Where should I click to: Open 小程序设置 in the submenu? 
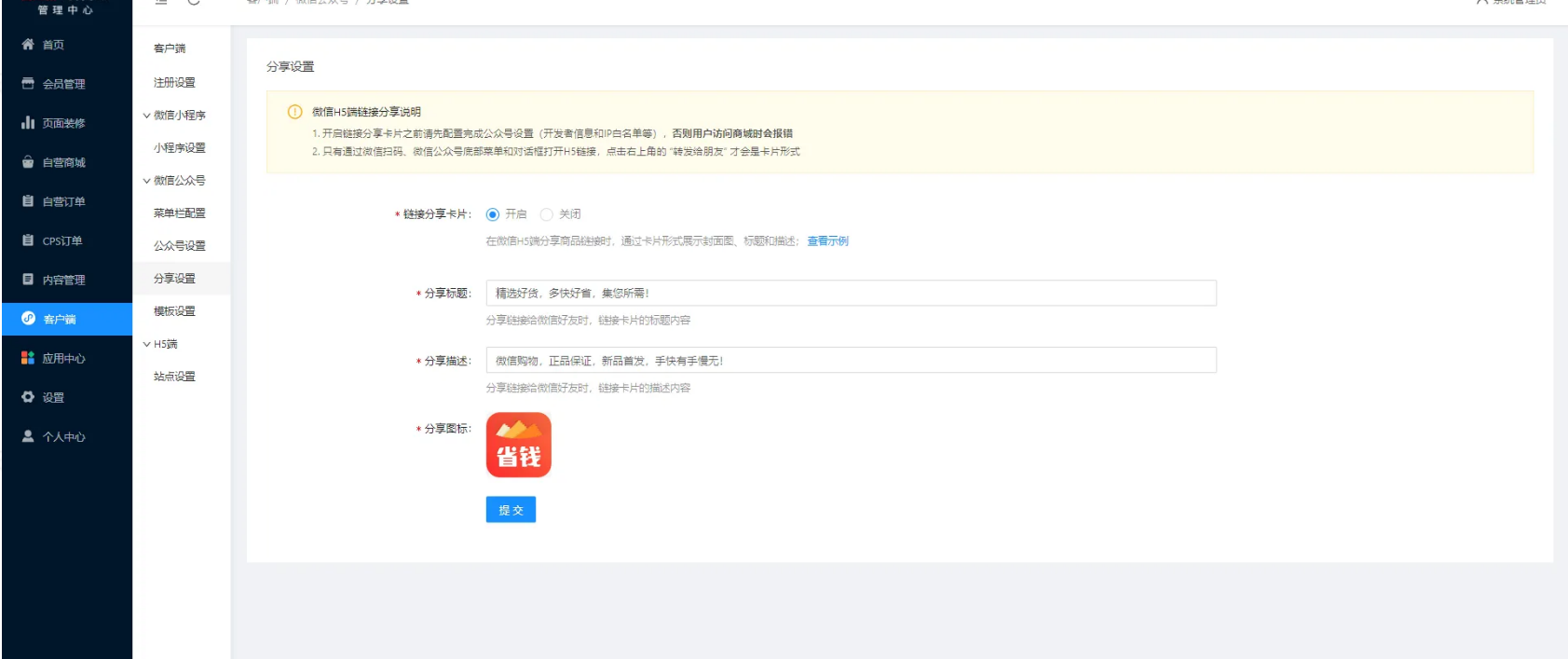[180, 147]
